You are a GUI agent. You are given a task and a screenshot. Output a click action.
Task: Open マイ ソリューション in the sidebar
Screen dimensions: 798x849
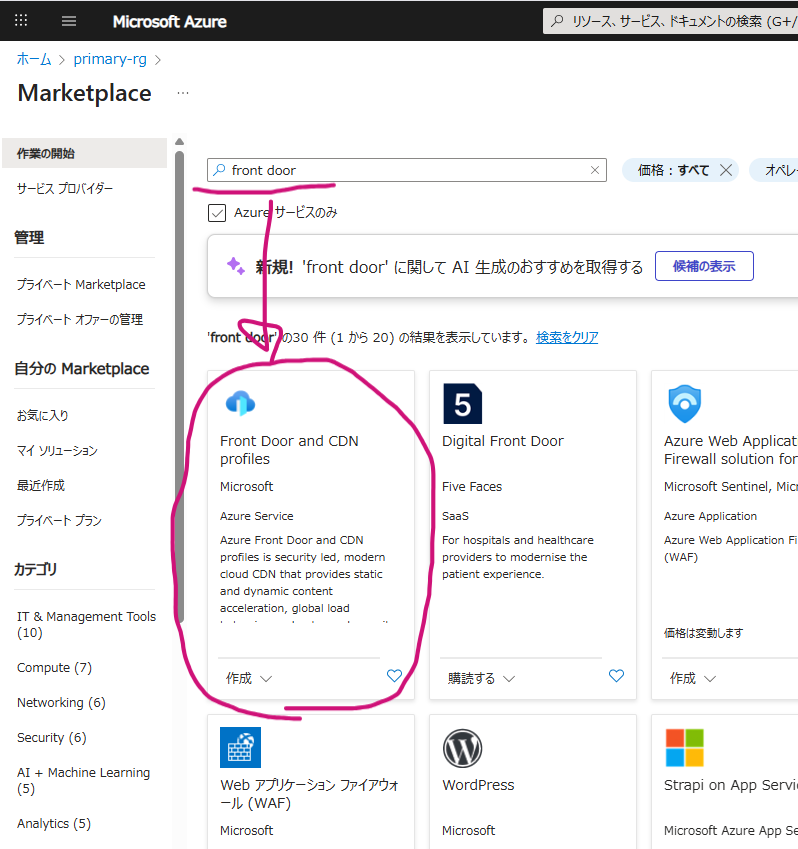(57, 450)
